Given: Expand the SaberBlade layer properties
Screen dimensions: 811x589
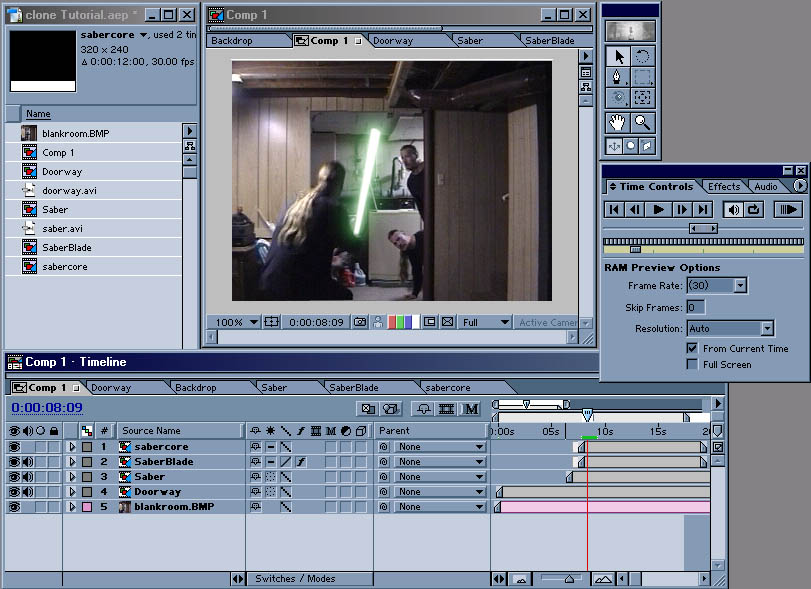Looking at the screenshot, I should (x=72, y=462).
